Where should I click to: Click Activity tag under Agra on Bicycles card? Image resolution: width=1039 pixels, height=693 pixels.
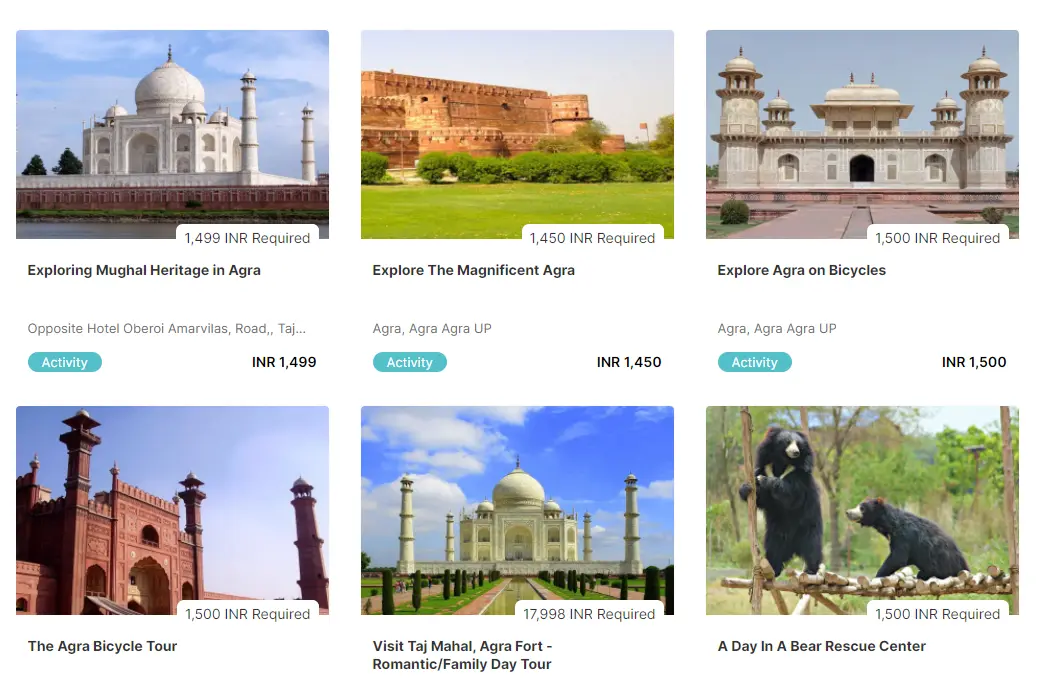(x=754, y=362)
